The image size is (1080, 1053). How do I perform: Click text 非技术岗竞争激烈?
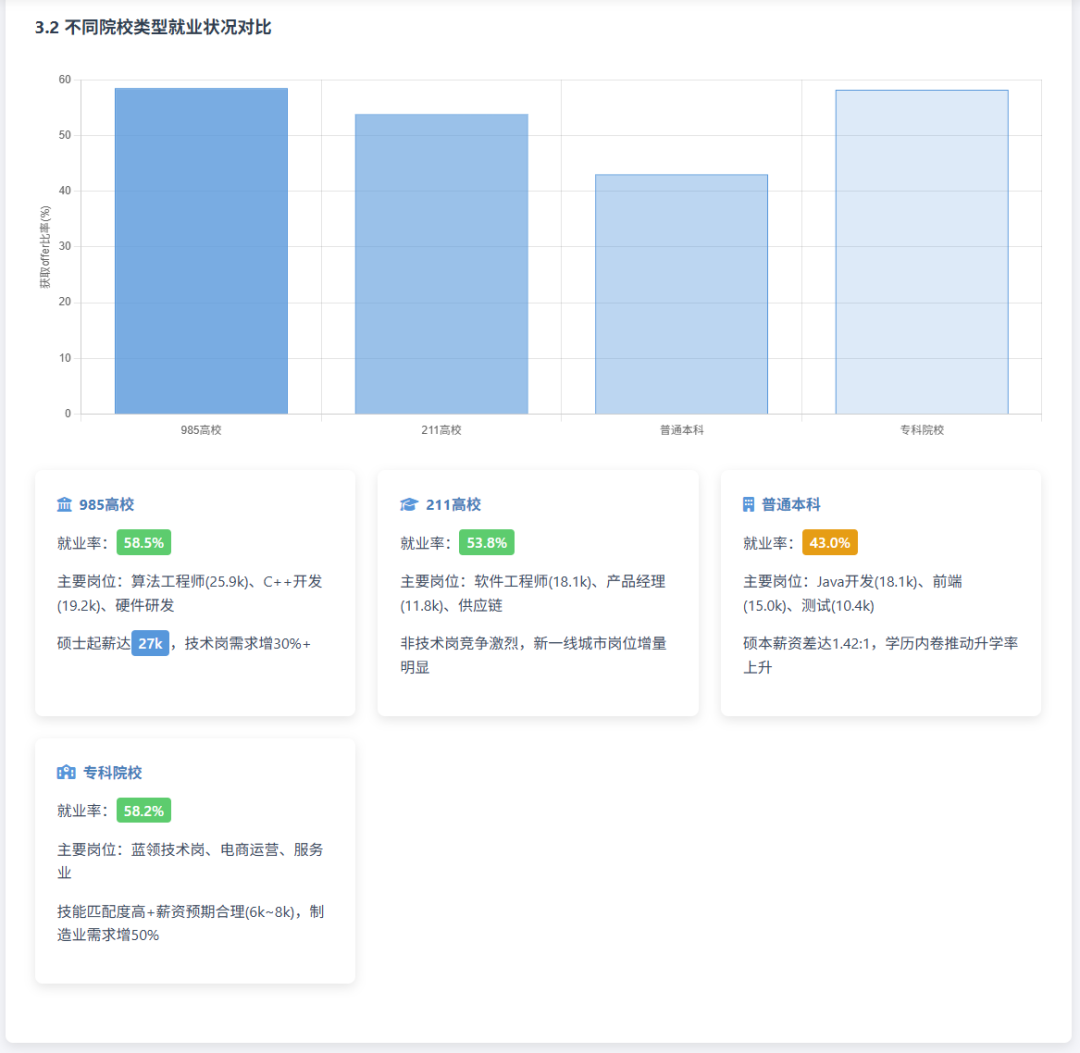click(459, 644)
